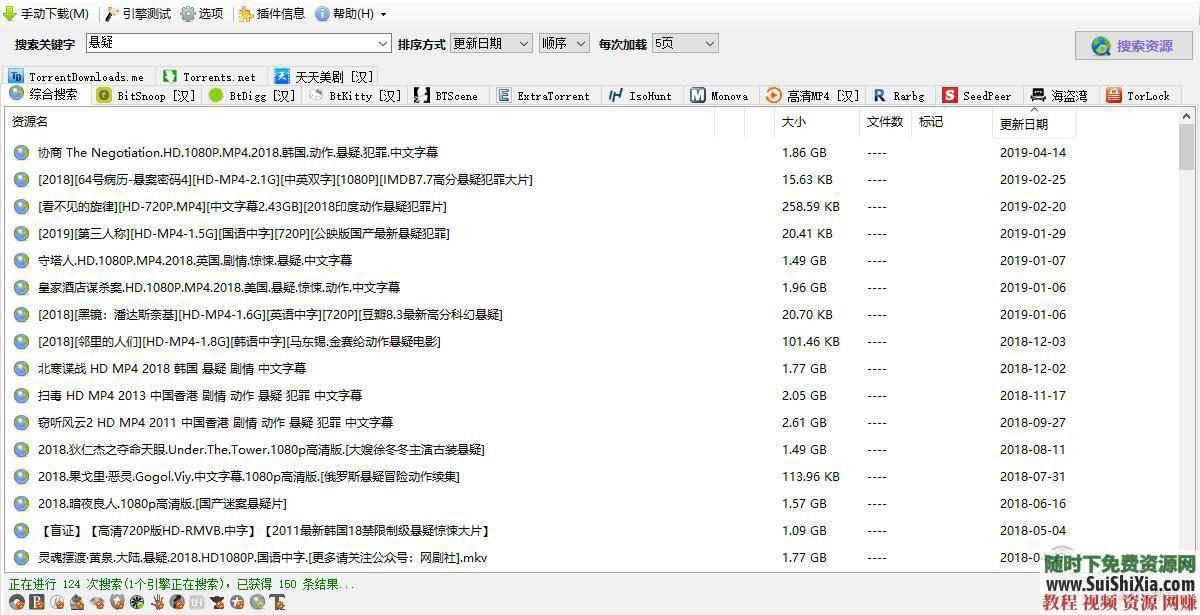Open the 更新日期 sort dropdown

tap(491, 43)
